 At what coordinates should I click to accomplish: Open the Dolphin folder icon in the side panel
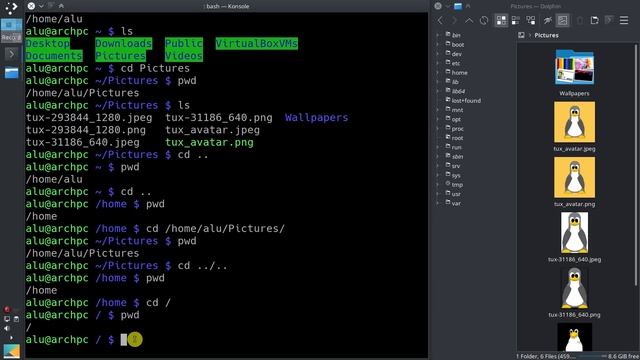(x=11, y=73)
